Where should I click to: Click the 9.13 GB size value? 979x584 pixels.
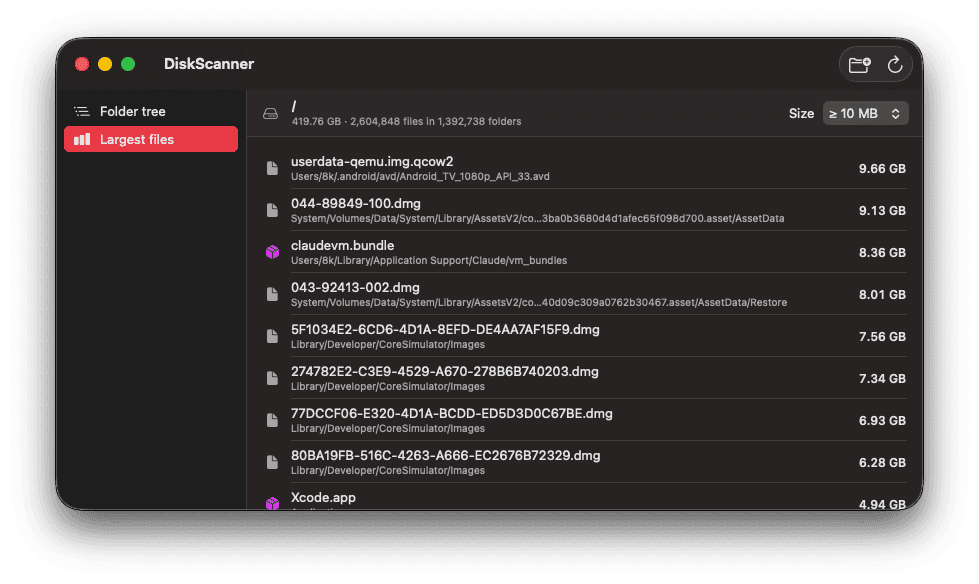882,210
